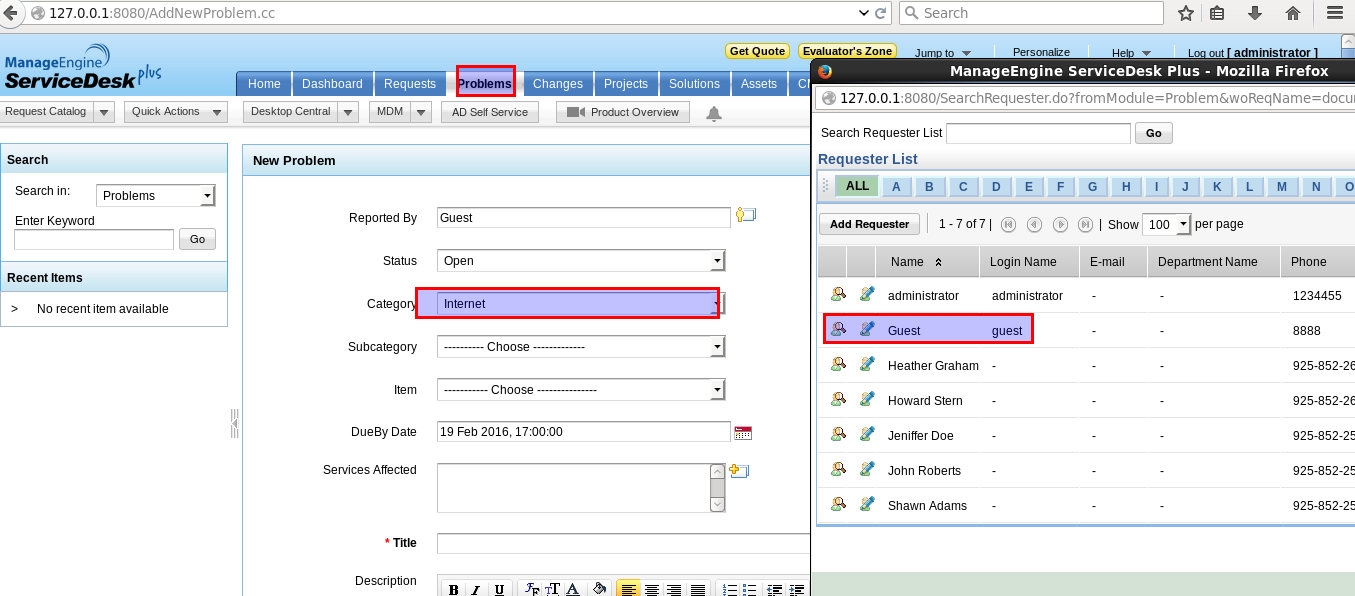View details icon for administrator row

838,295
